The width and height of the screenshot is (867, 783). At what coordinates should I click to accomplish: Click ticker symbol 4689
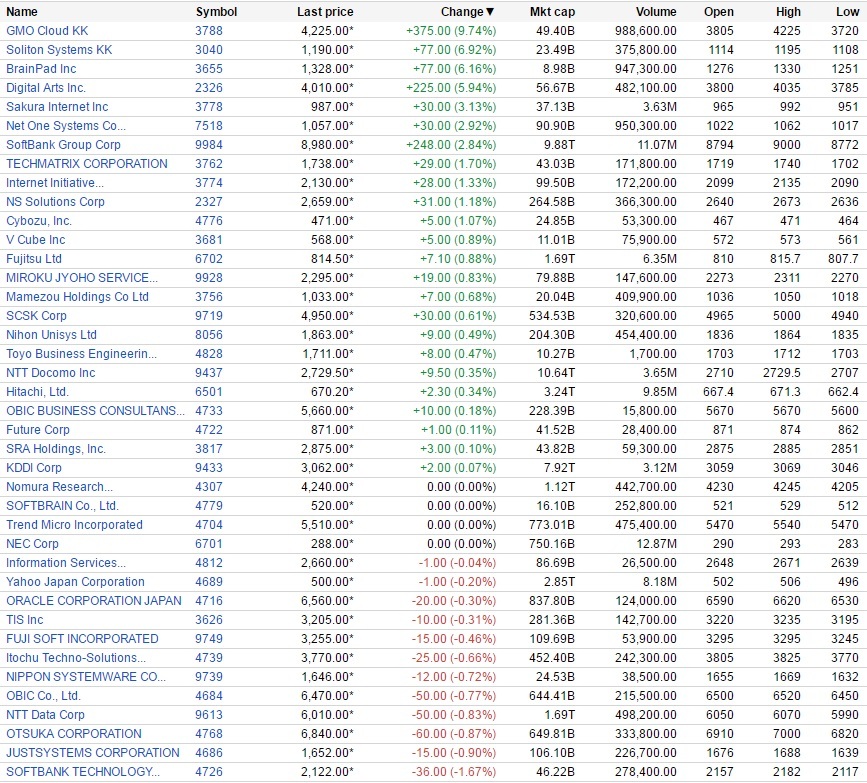(x=209, y=582)
